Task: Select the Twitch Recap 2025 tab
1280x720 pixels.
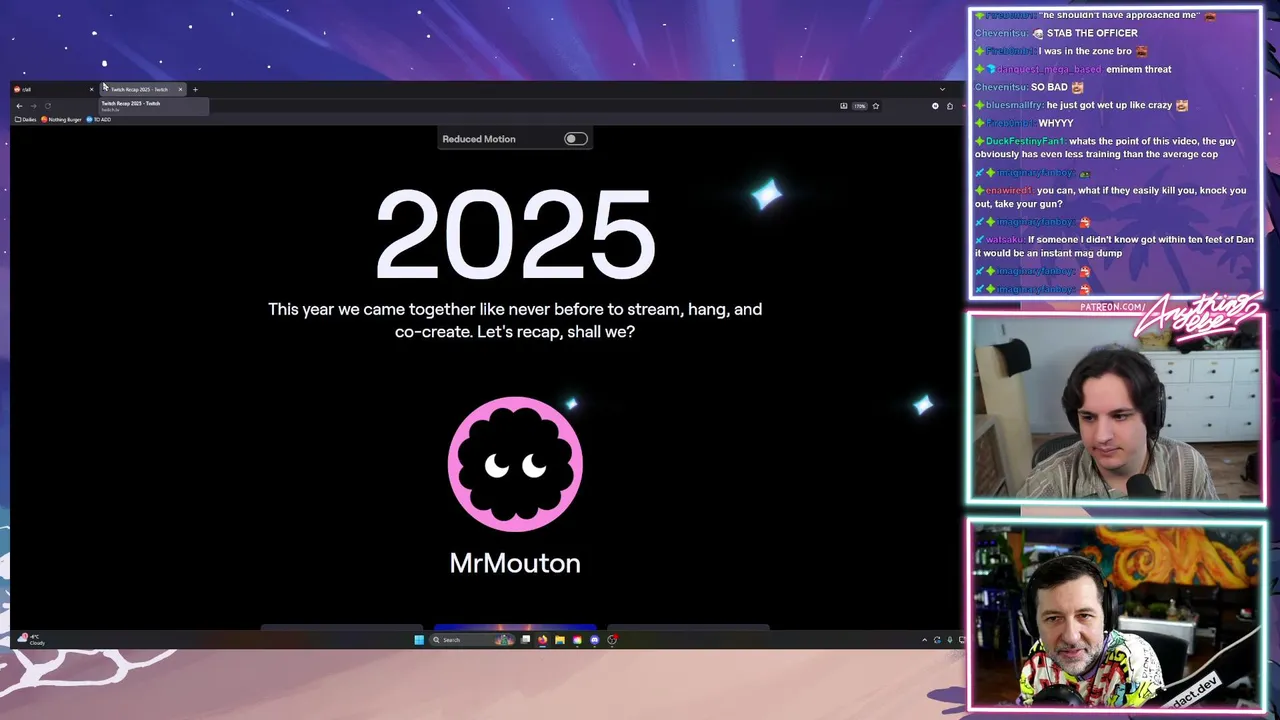Action: [144, 89]
